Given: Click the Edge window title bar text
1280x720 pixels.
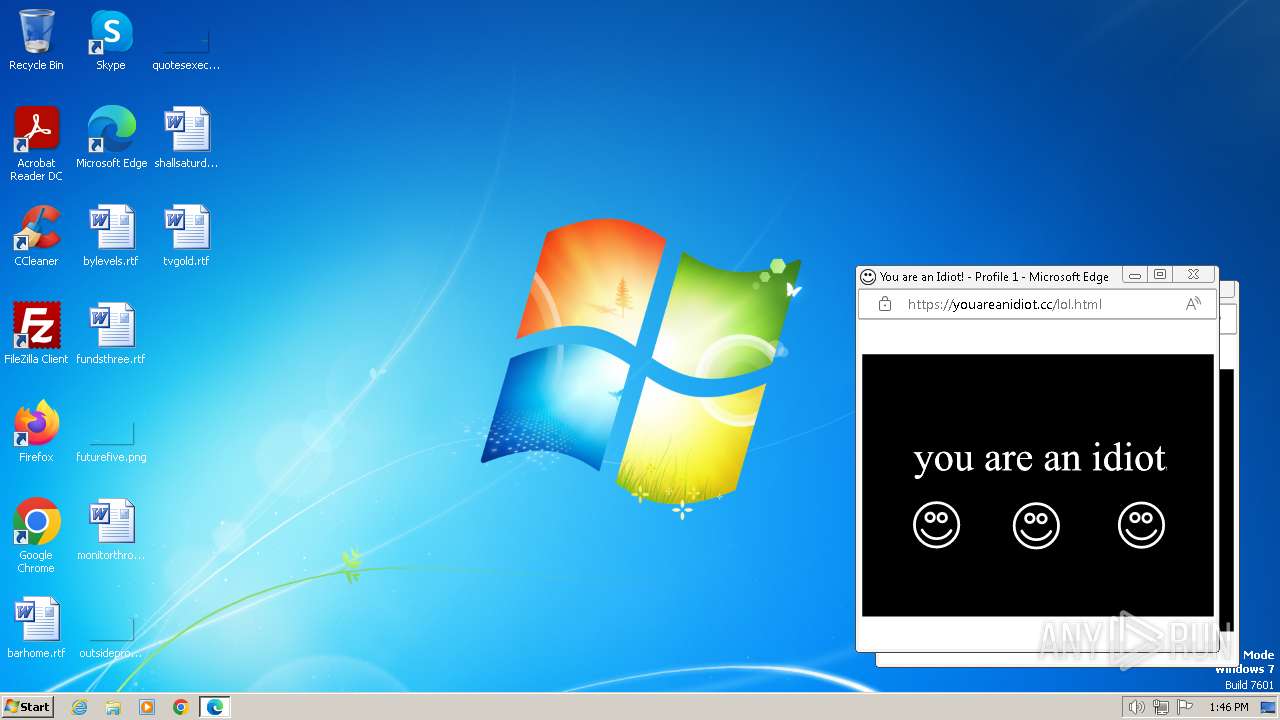Looking at the screenshot, I should [994, 276].
